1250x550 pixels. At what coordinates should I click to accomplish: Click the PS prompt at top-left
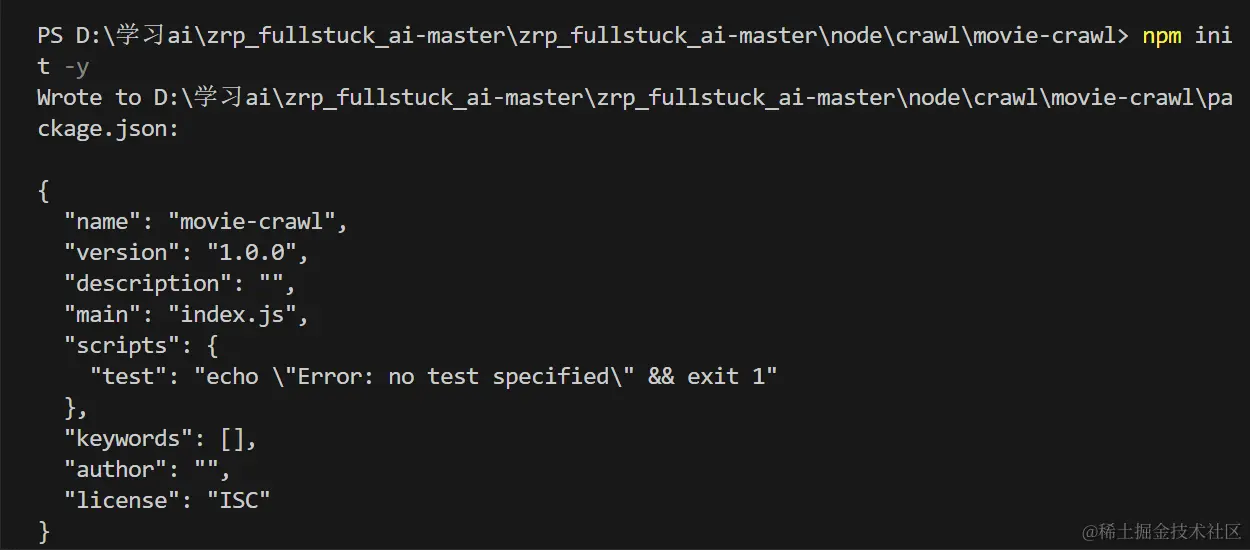(49, 36)
